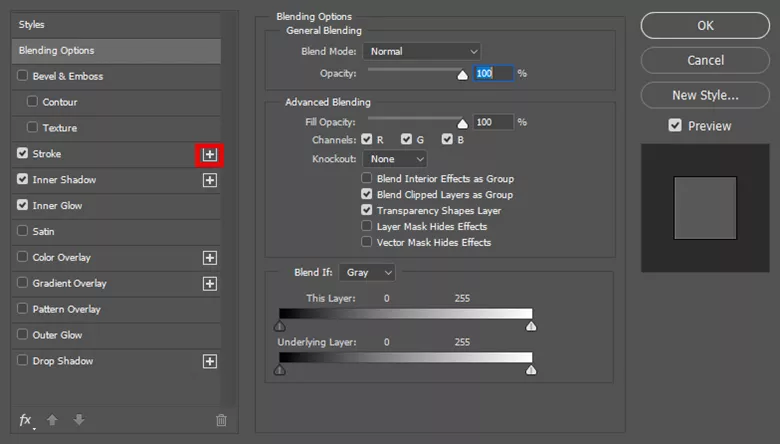Add another Stroke effect with plus icon
780x444 pixels.
pos(209,155)
